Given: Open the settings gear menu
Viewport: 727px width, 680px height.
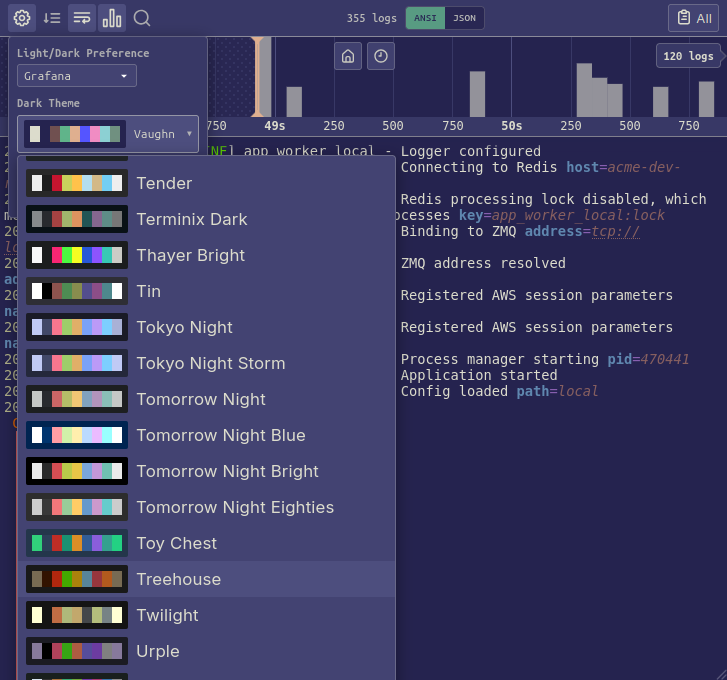Looking at the screenshot, I should 22,18.
